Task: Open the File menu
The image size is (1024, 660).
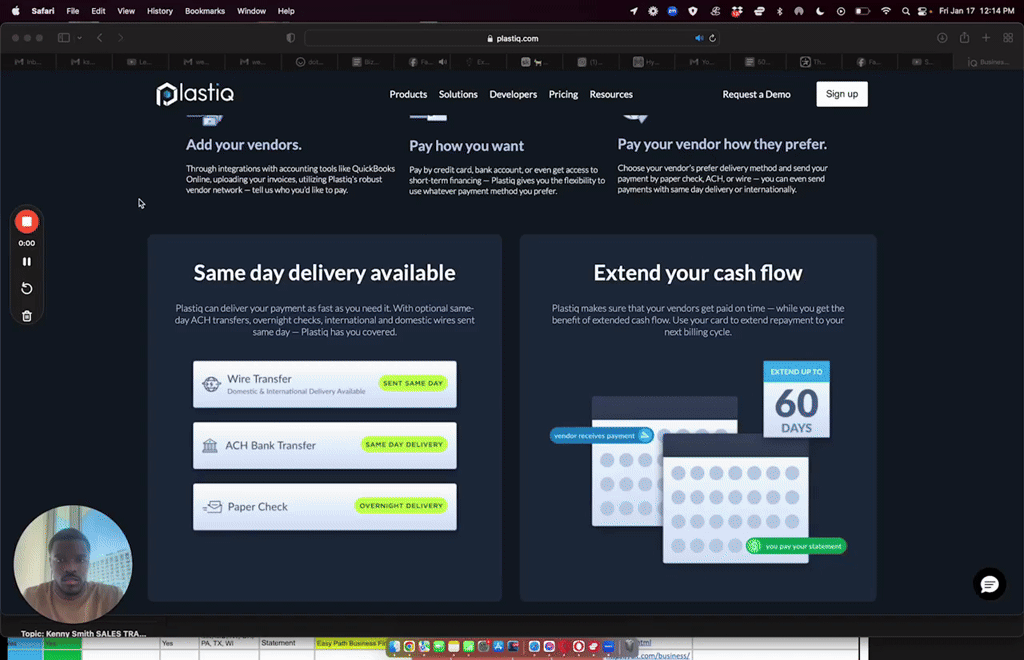Action: [72, 11]
